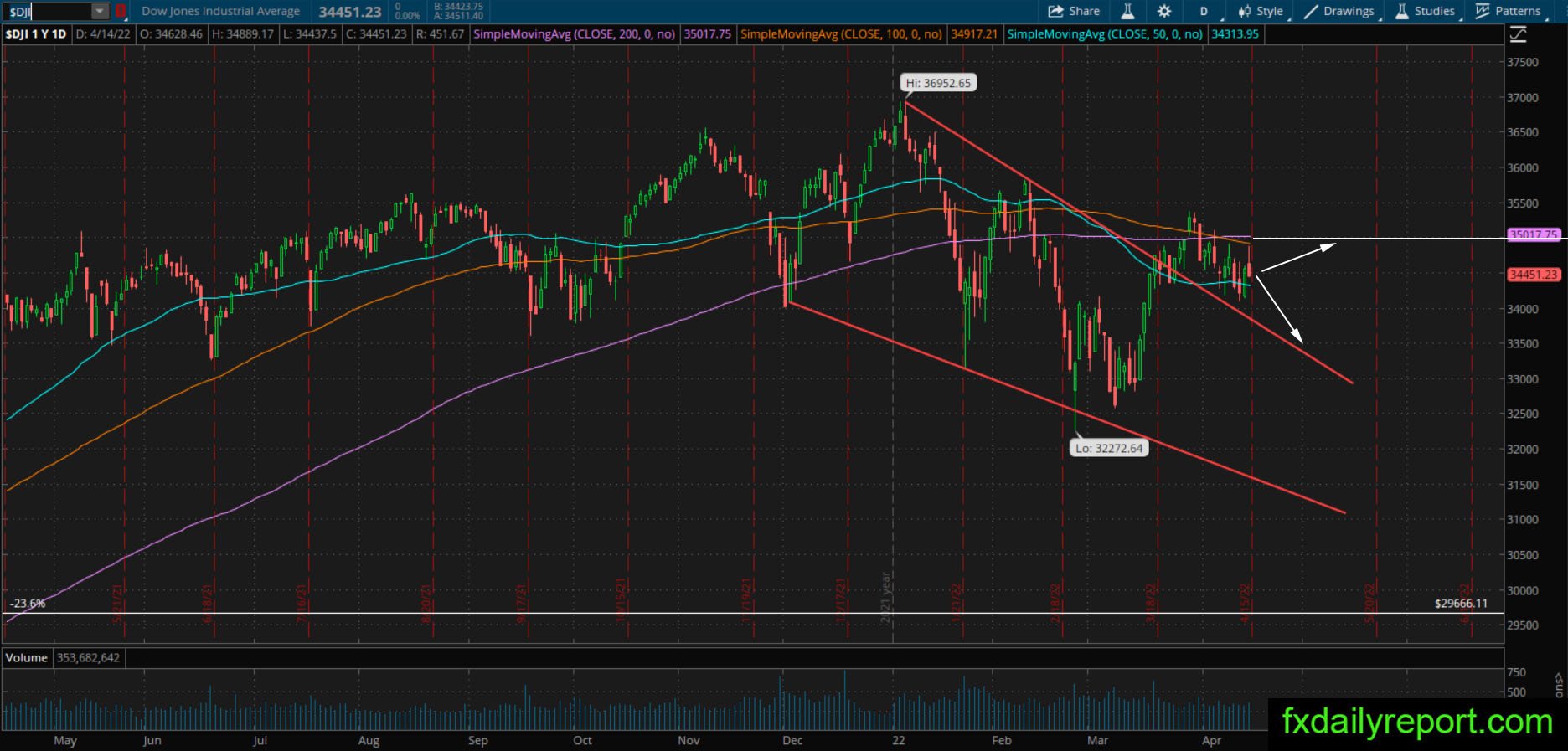The image size is (1568, 751).
Task: Click the Feb label on the time axis
Action: (1001, 740)
